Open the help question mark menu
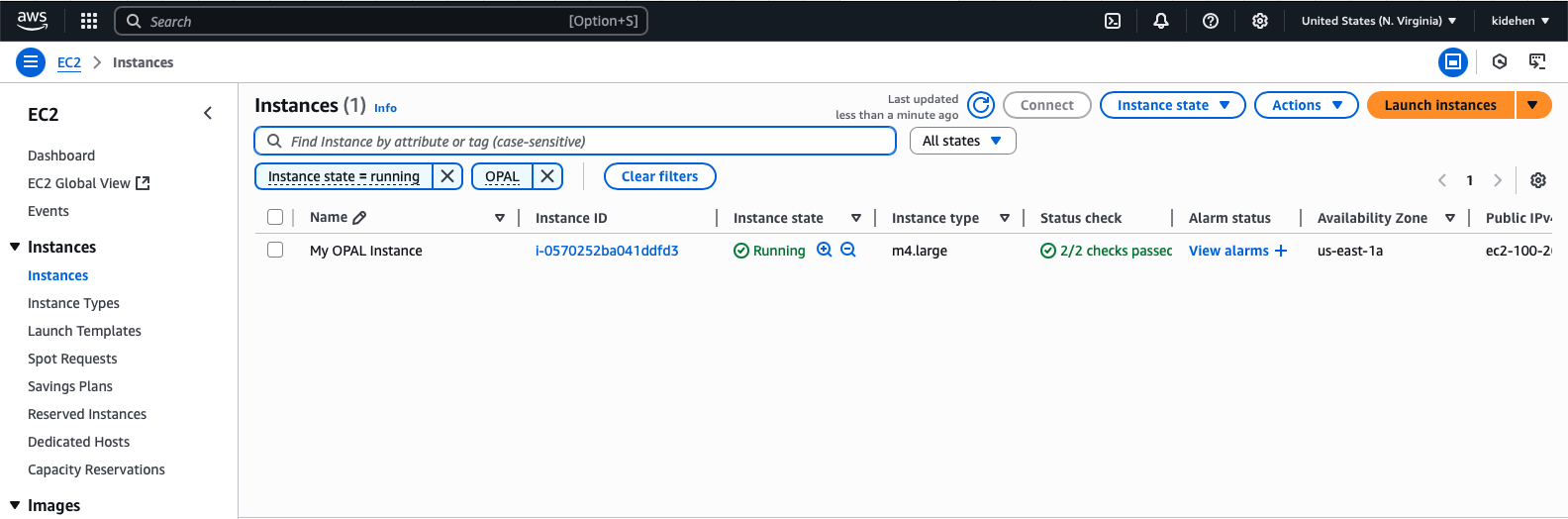 click(x=1211, y=21)
